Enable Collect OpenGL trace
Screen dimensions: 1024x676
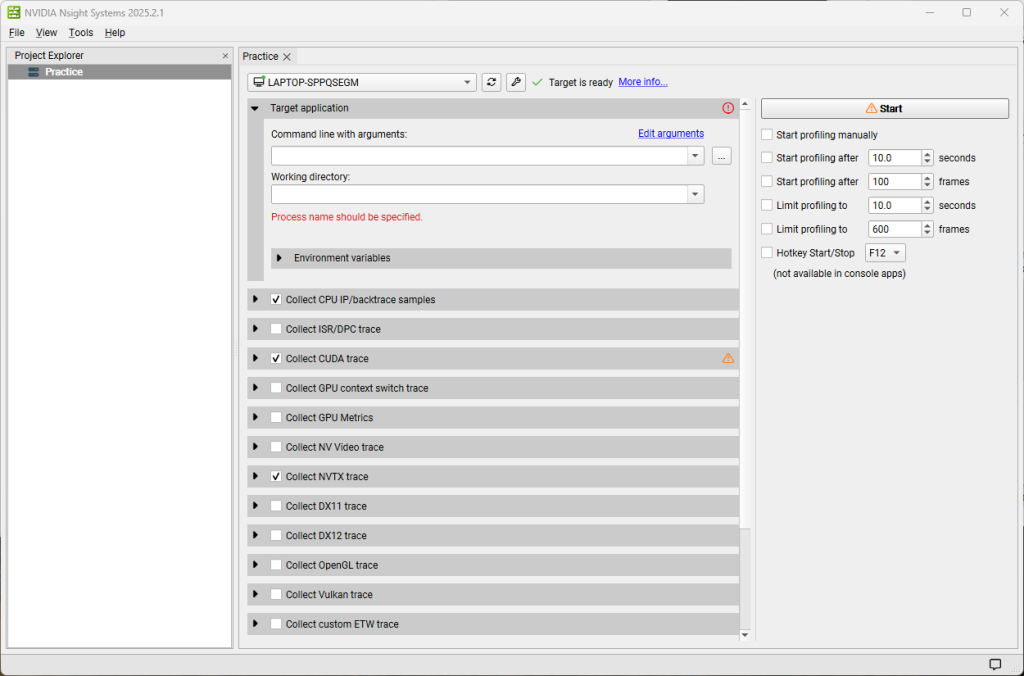pyautogui.click(x=276, y=565)
